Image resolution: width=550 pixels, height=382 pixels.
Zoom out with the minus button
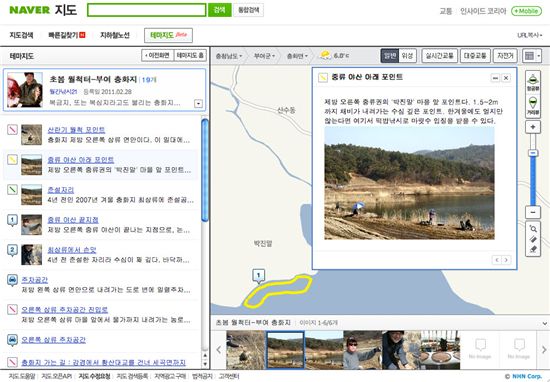coord(532,212)
